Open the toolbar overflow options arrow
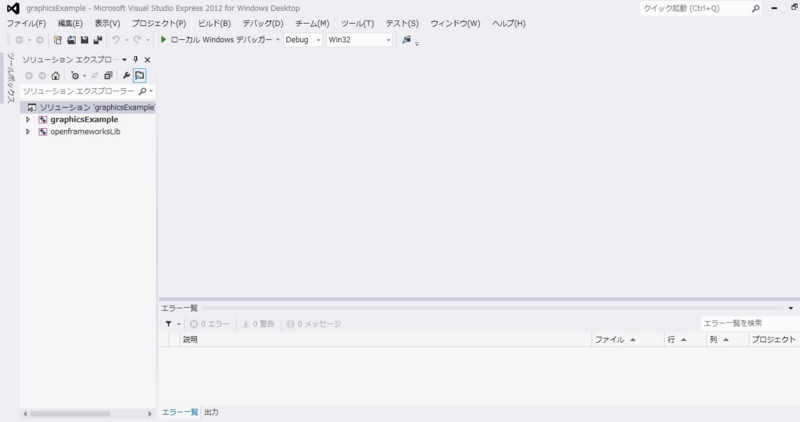The image size is (800, 422). (417, 44)
